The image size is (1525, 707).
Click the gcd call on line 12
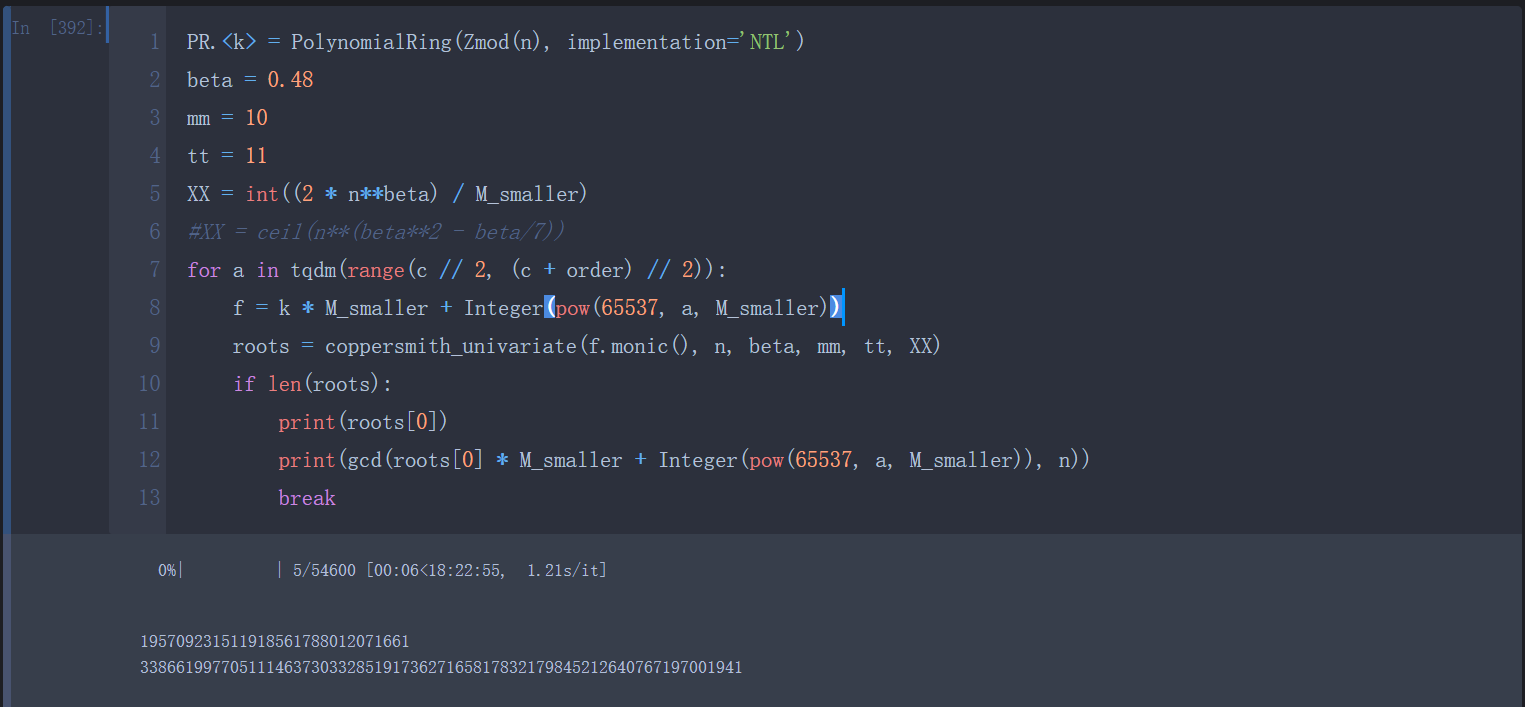click(364, 460)
